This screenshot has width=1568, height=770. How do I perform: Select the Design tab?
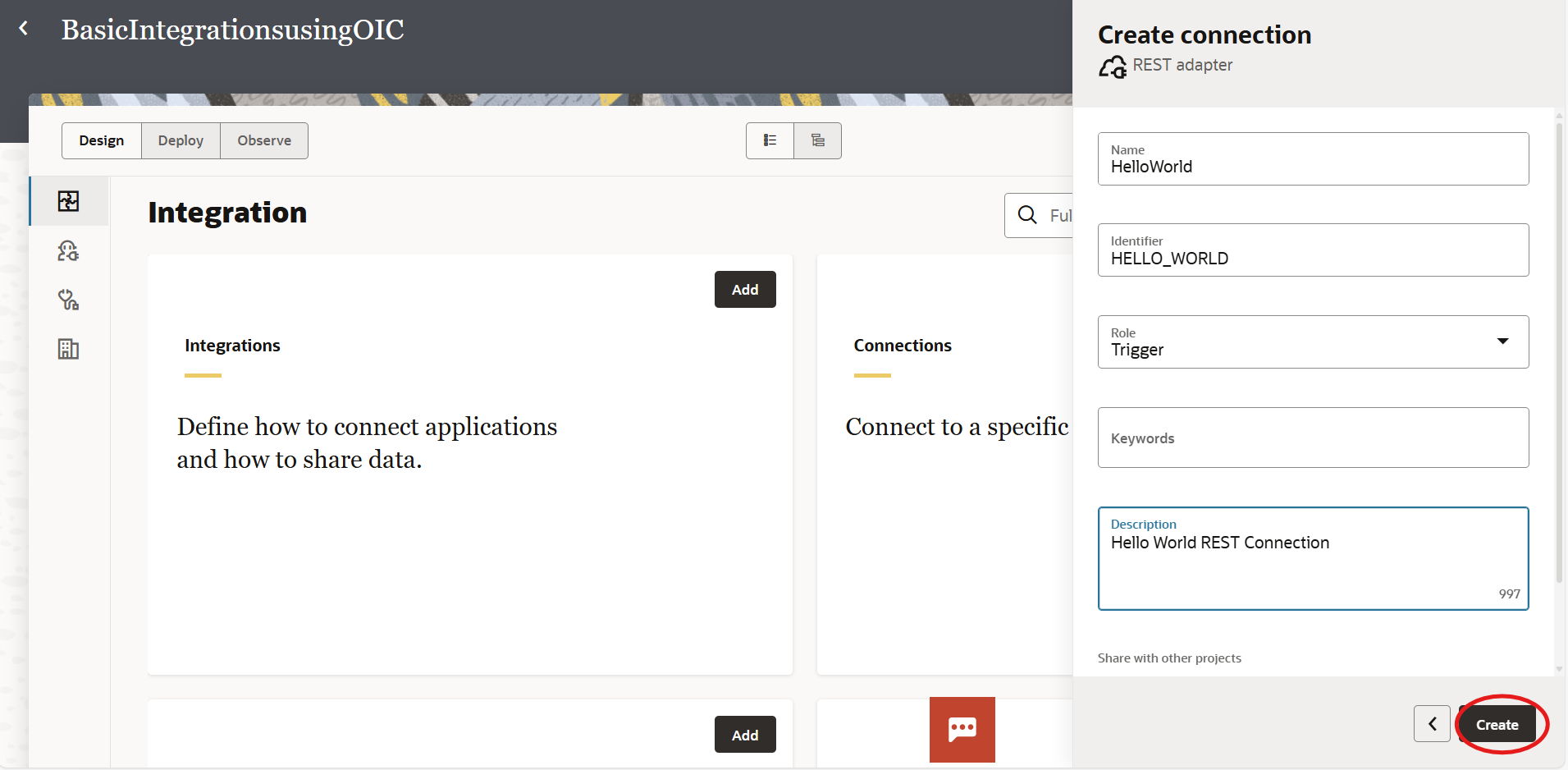(x=101, y=140)
